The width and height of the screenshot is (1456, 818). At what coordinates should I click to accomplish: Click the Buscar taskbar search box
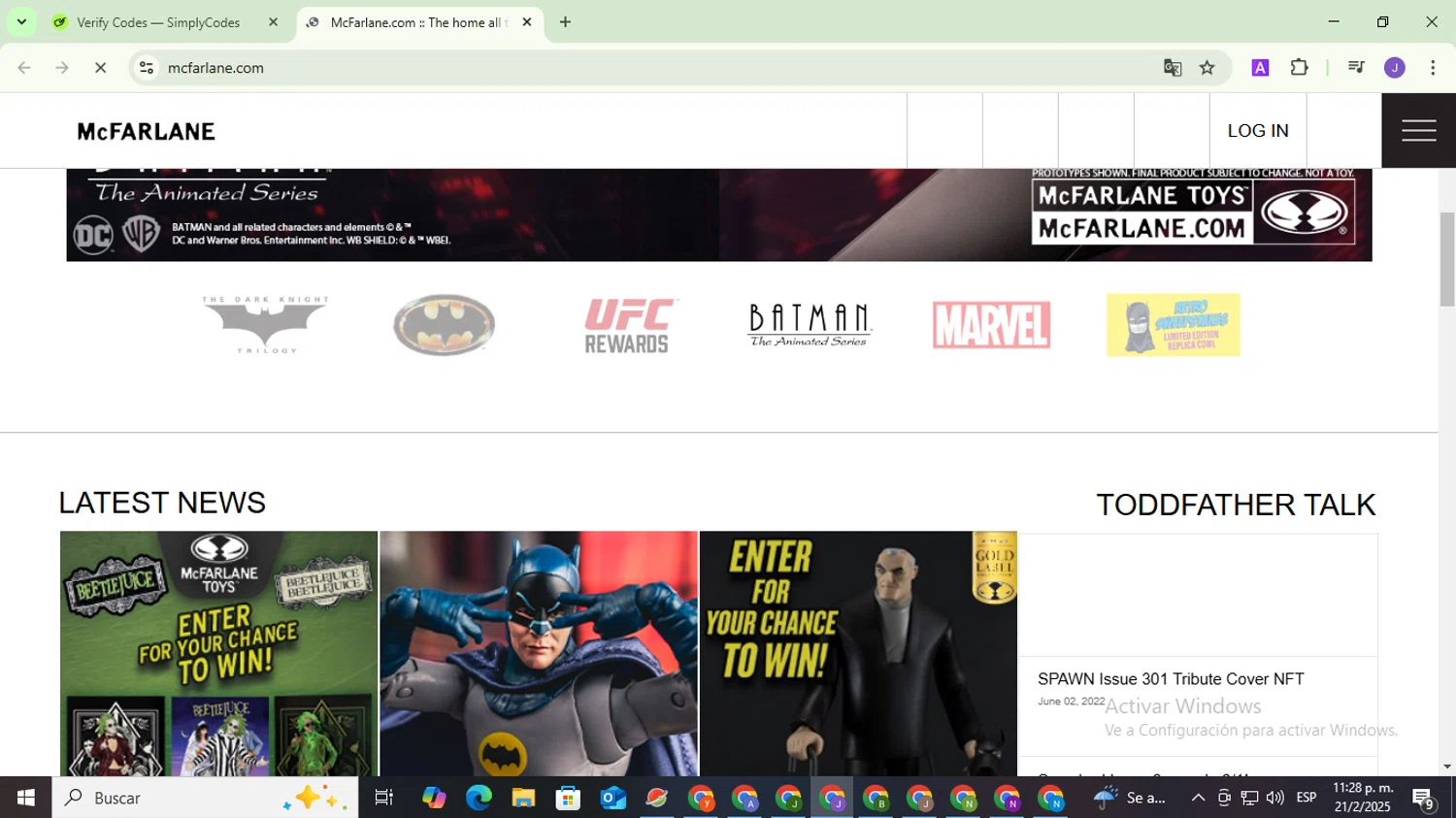pyautogui.click(x=205, y=798)
